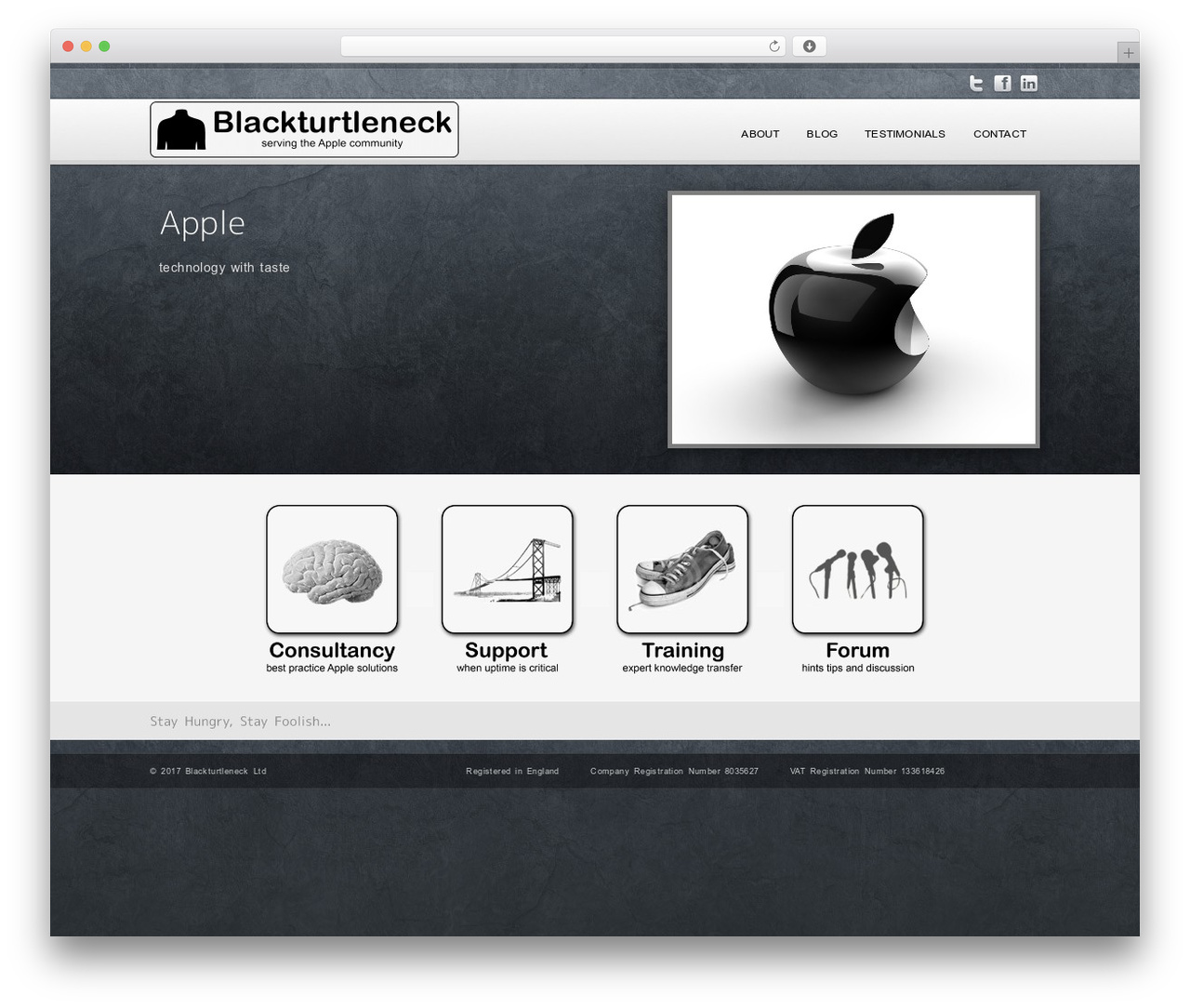The width and height of the screenshot is (1190, 1008).
Task: Open a new browser tab with plus
Action: tap(1128, 53)
